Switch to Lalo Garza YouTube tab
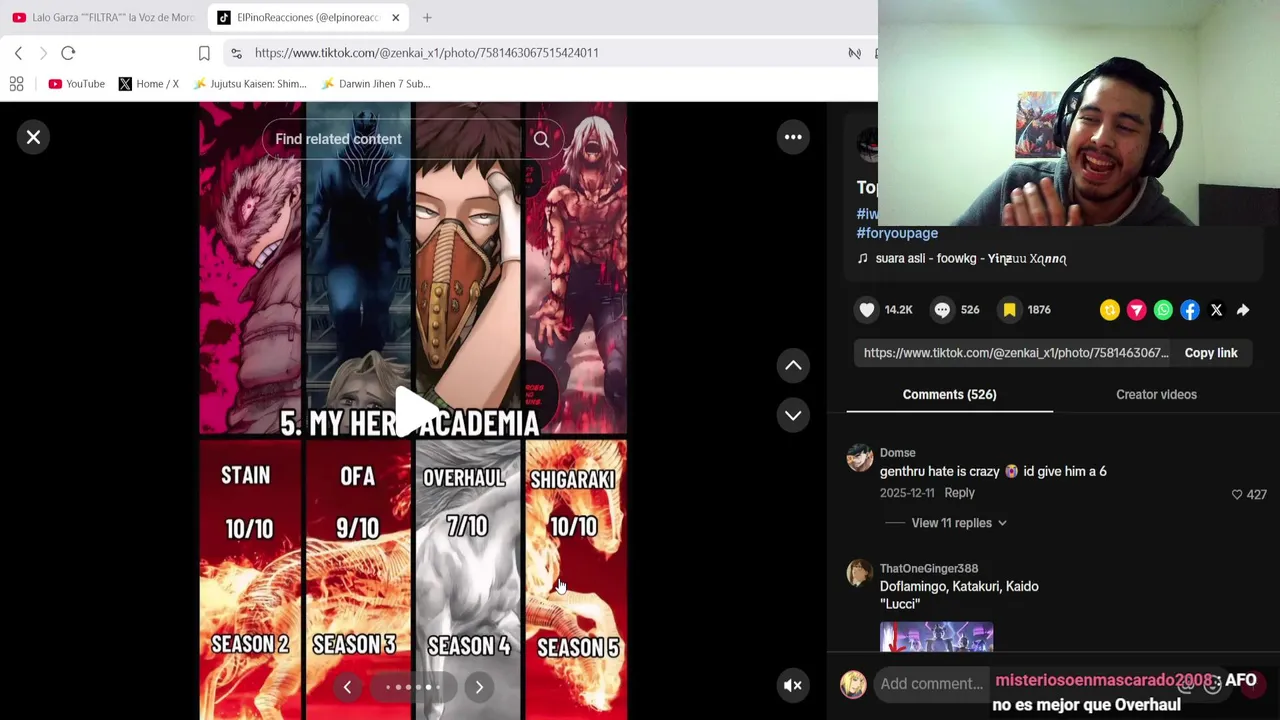 pos(104,17)
